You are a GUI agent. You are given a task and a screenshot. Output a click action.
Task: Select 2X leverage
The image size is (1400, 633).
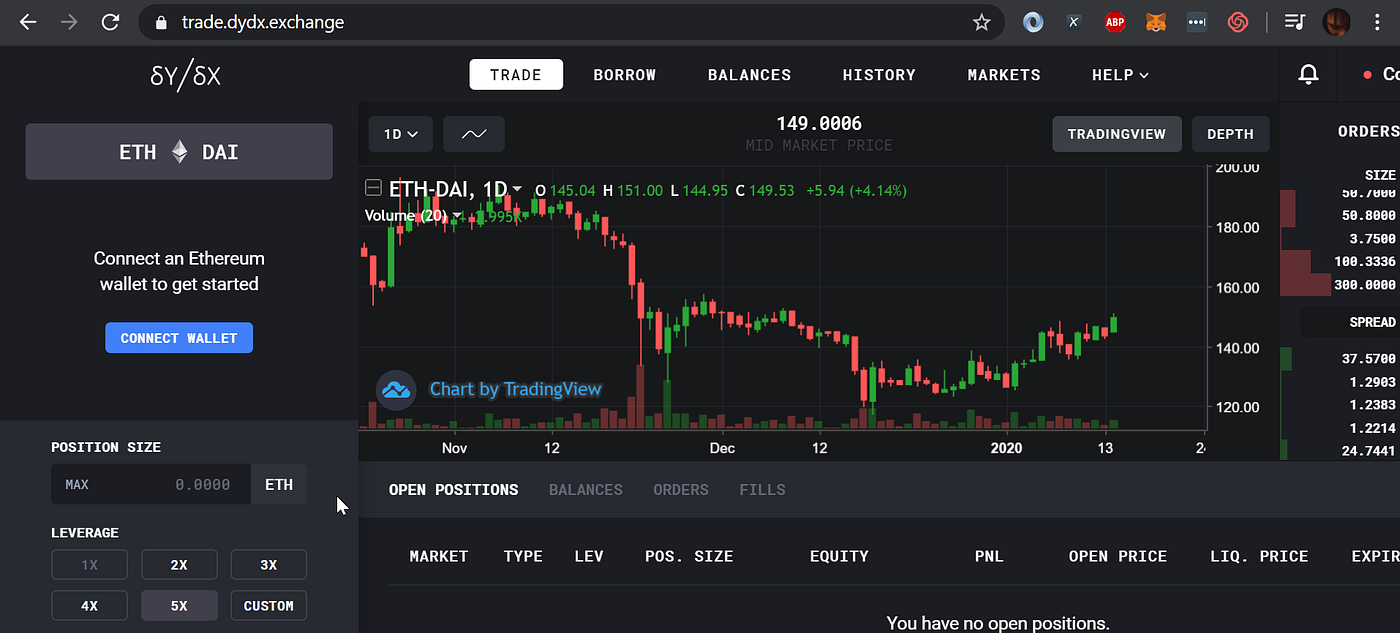179,565
